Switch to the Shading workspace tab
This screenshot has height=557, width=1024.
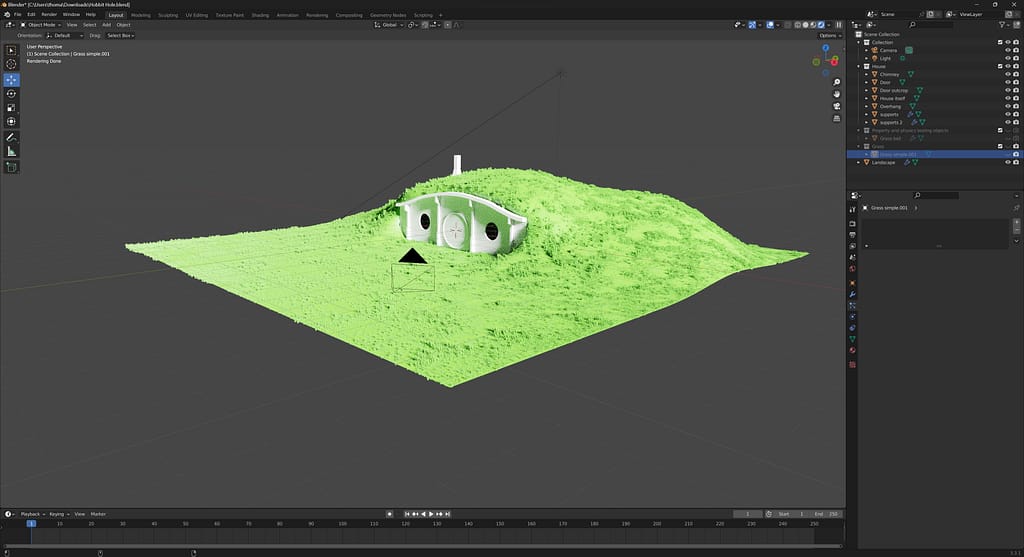pos(260,15)
